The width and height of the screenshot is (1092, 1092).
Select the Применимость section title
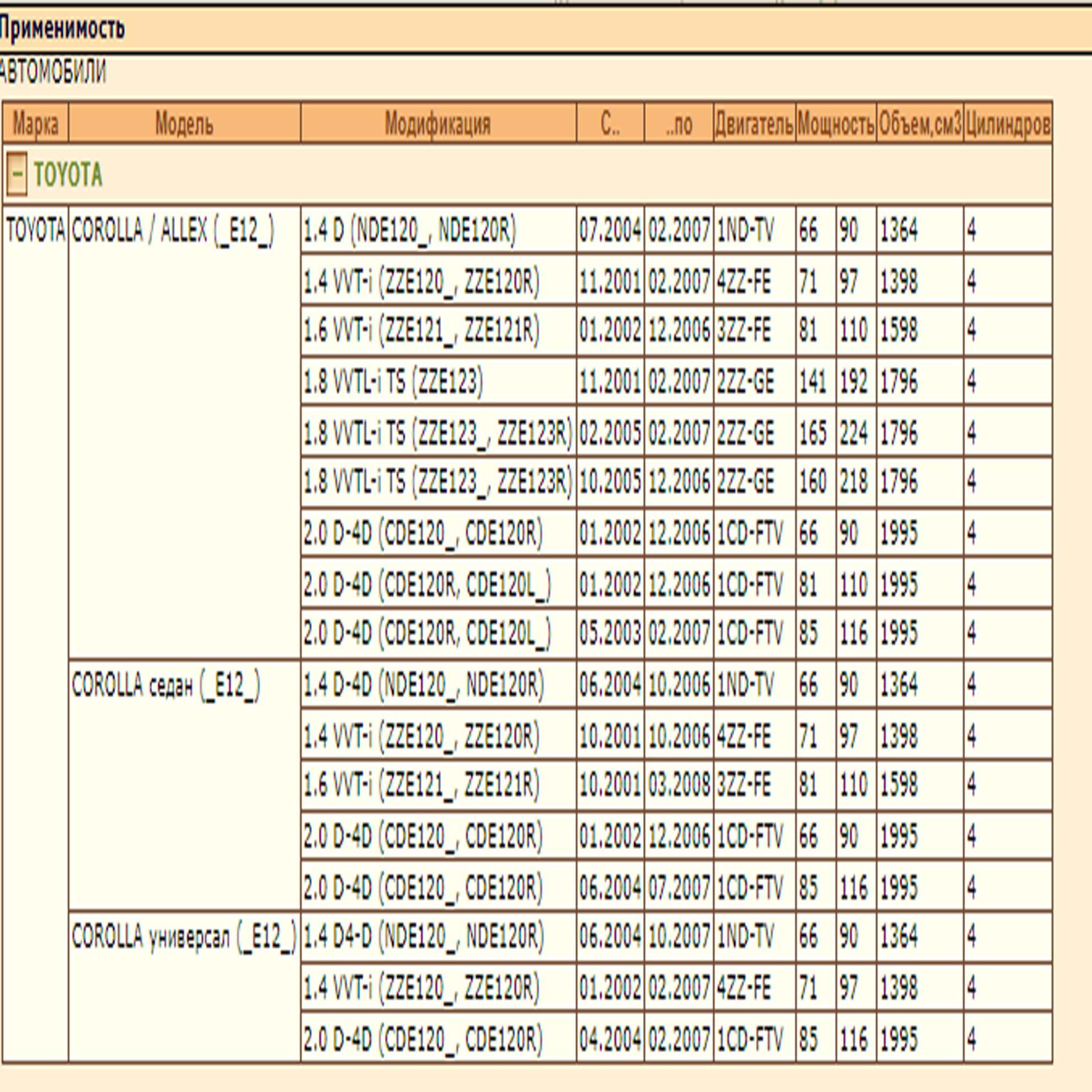(62, 28)
